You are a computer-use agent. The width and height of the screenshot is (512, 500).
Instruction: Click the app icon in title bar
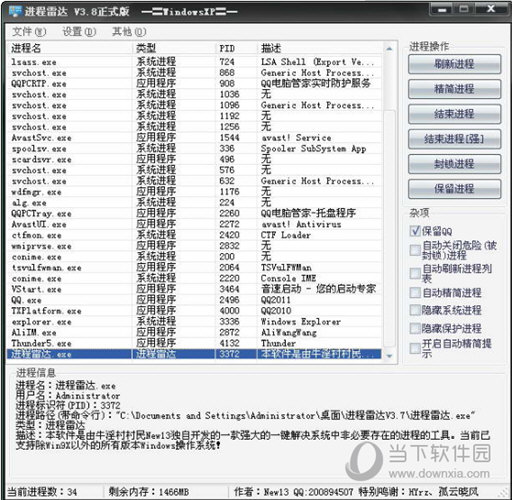15,11
